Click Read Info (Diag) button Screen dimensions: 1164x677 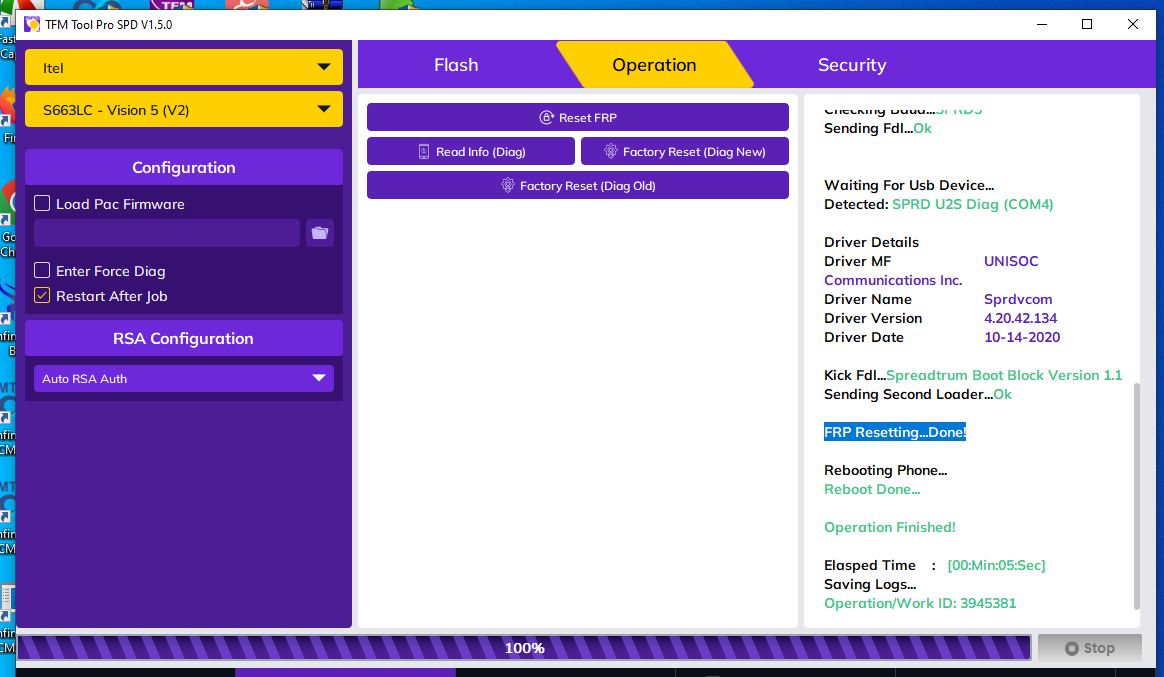470,151
